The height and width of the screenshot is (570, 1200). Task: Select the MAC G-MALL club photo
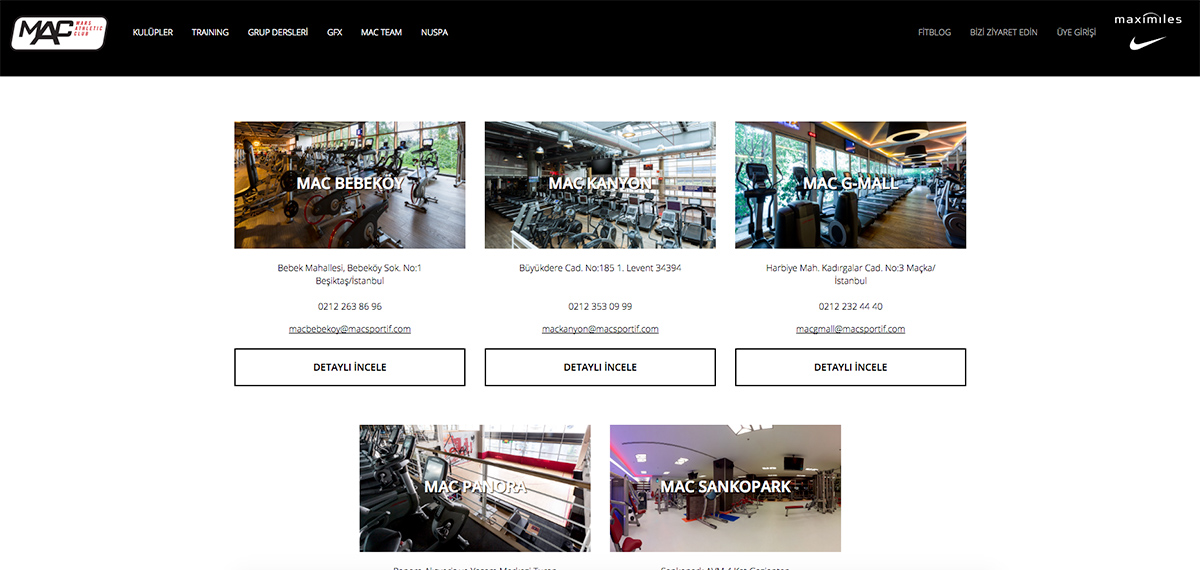[851, 185]
